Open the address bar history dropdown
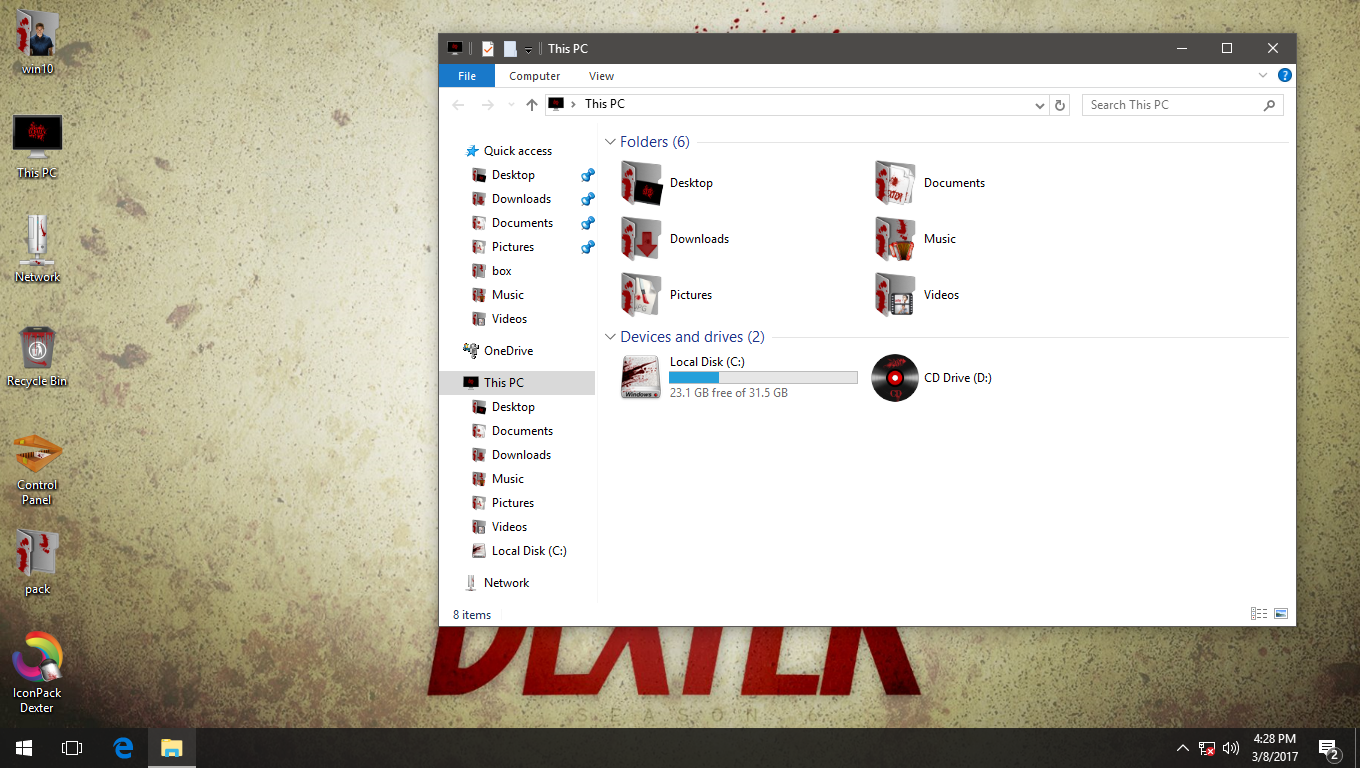The width and height of the screenshot is (1360, 768). point(1039,104)
